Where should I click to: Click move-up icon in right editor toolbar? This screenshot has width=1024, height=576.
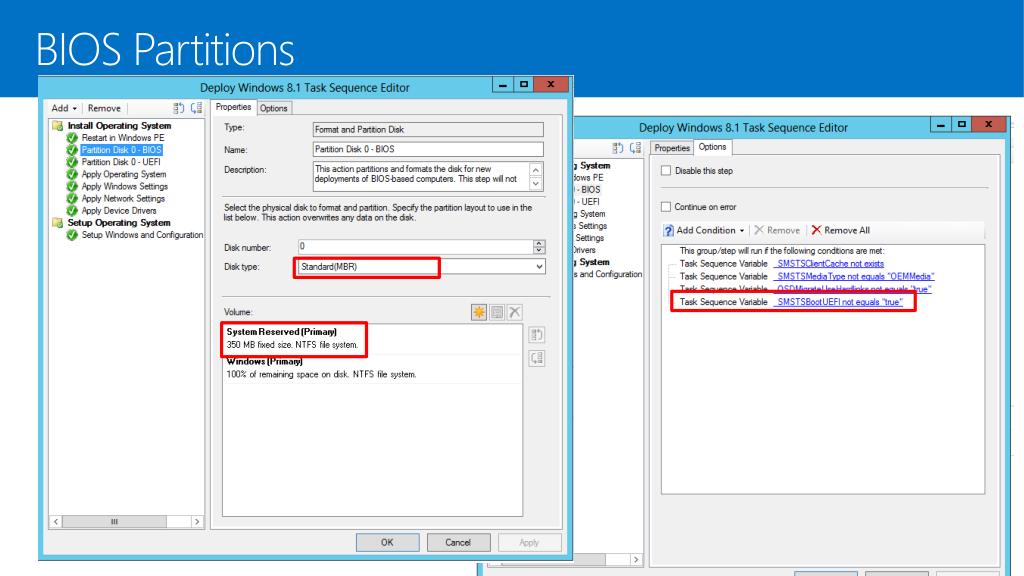(617, 148)
